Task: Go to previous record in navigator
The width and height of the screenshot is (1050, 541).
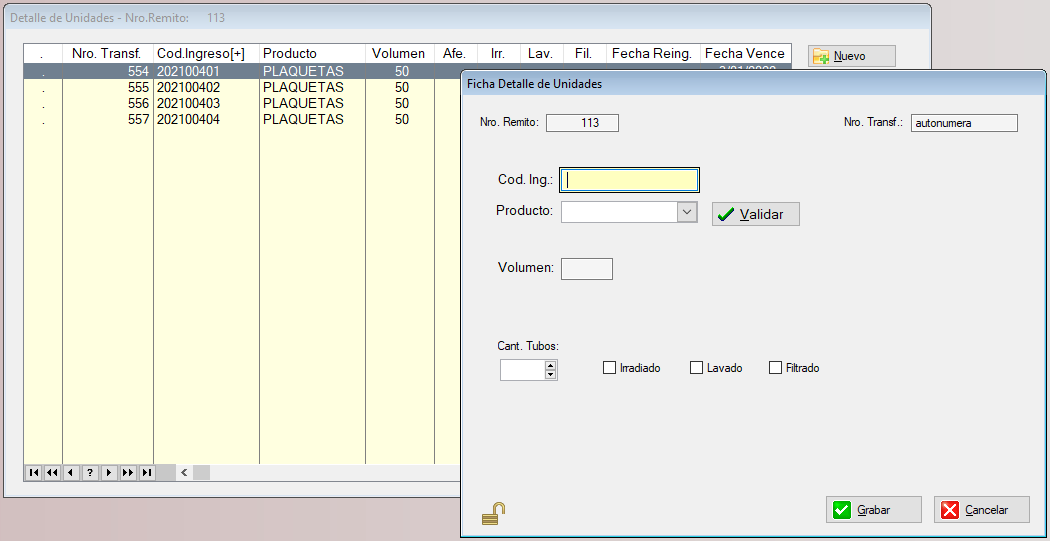Action: coord(71,473)
